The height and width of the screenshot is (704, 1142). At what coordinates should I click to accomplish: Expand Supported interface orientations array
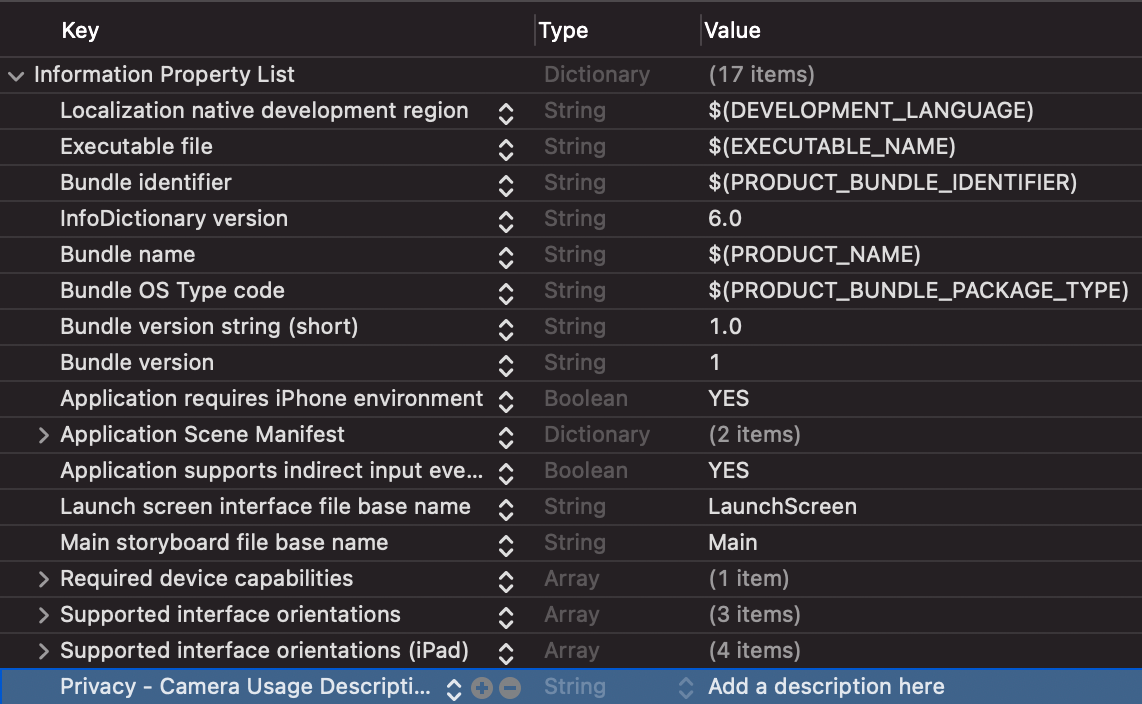(x=43, y=615)
